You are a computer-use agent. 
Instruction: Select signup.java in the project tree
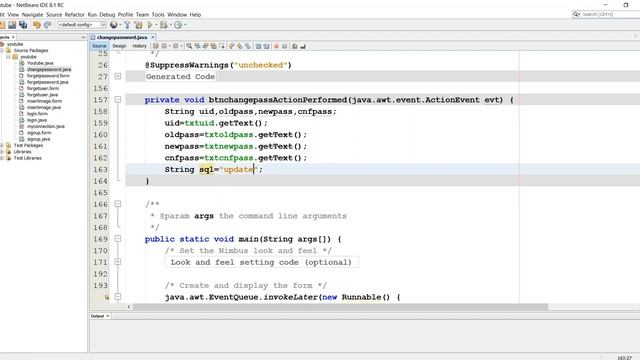[x=39, y=139]
